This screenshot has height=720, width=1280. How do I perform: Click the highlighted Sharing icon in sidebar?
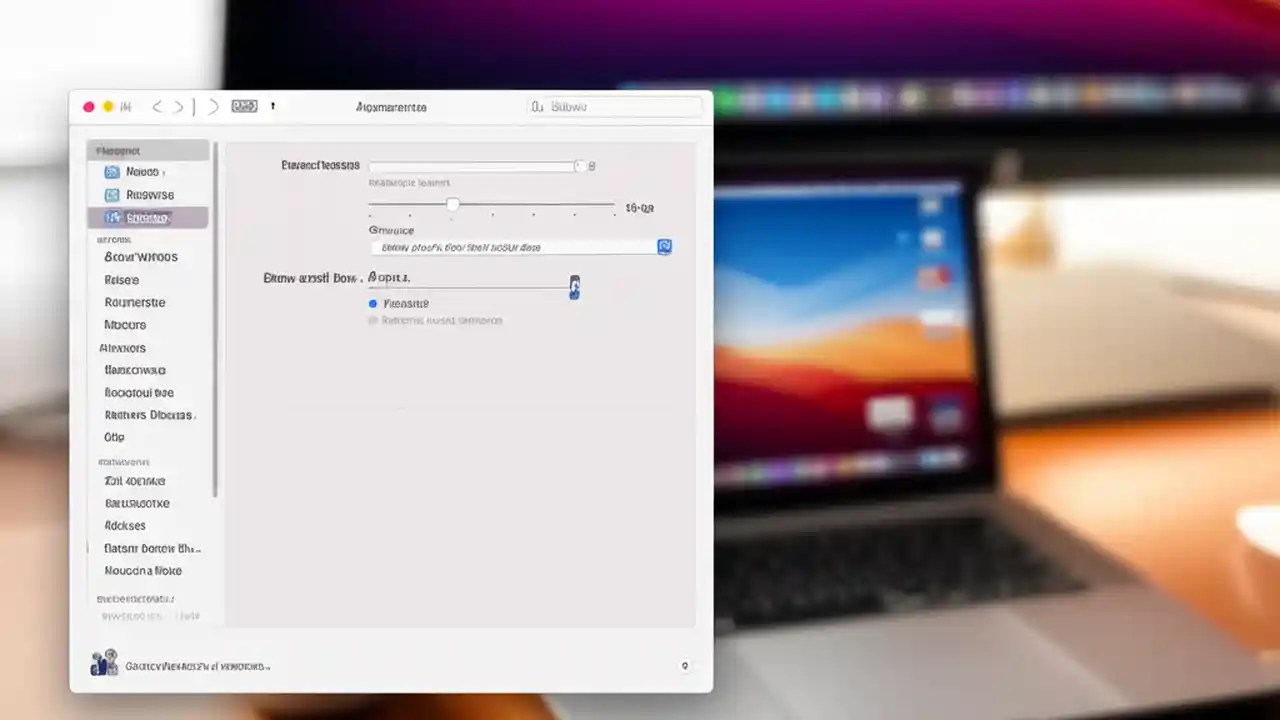click(x=112, y=217)
